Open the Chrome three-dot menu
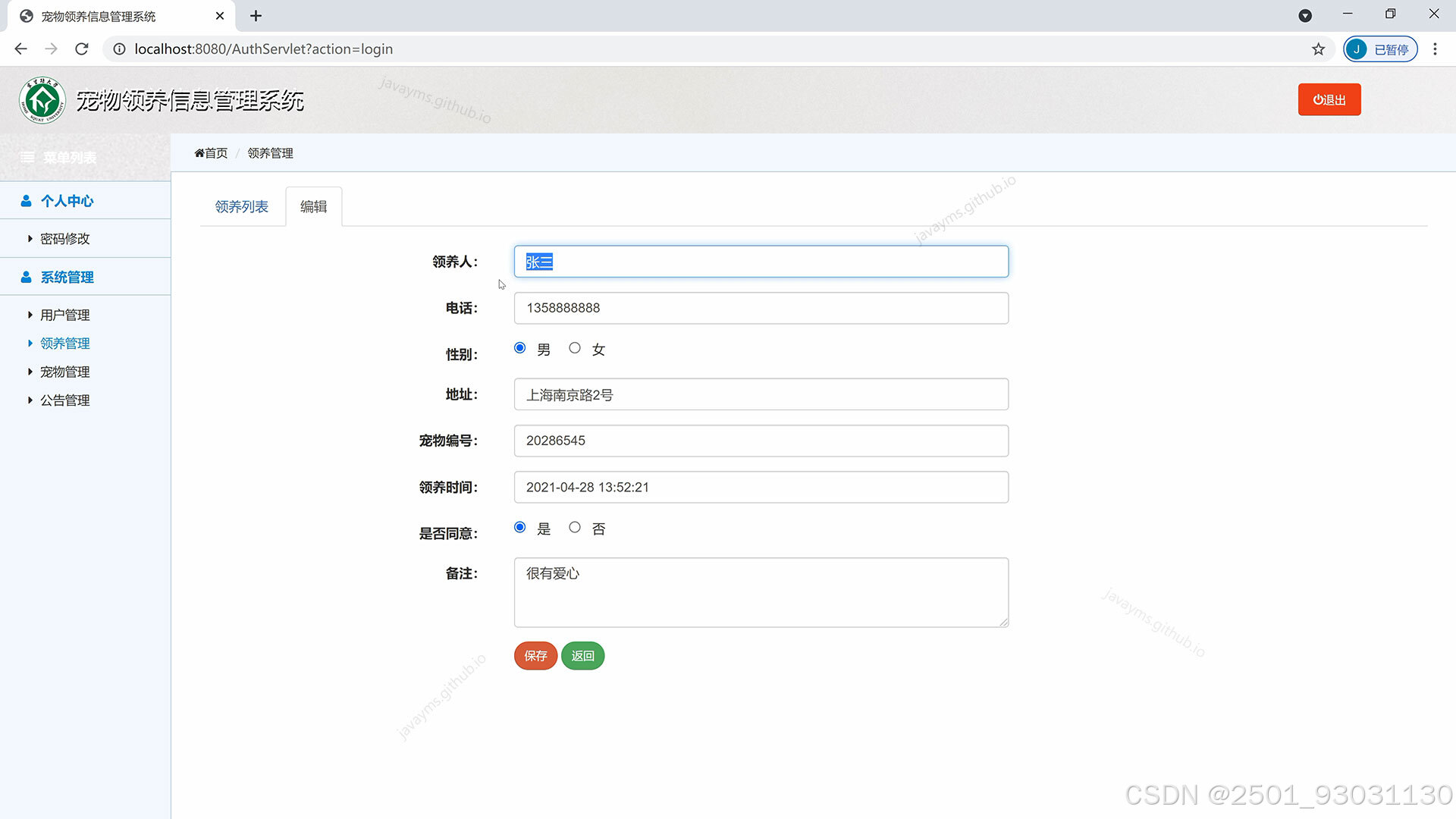1456x819 pixels. [x=1435, y=49]
